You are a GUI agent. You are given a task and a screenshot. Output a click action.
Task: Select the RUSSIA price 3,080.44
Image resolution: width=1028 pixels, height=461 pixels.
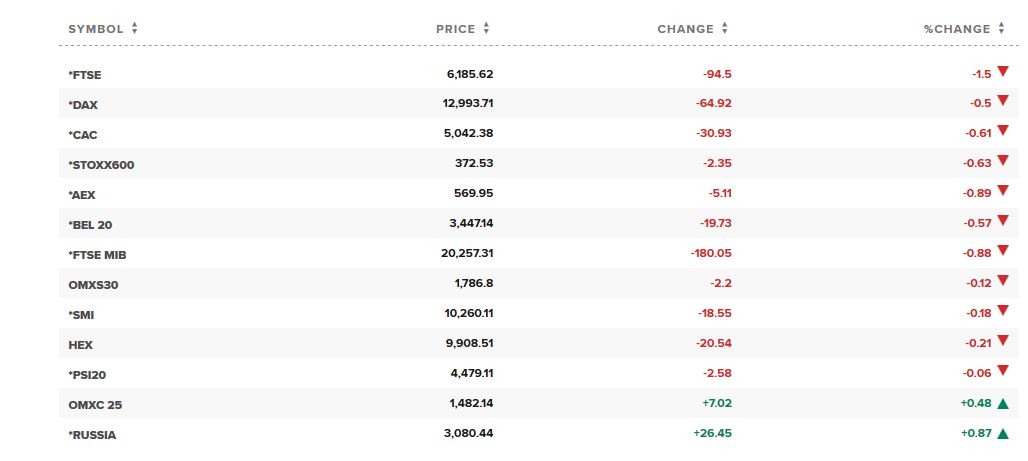click(469, 433)
